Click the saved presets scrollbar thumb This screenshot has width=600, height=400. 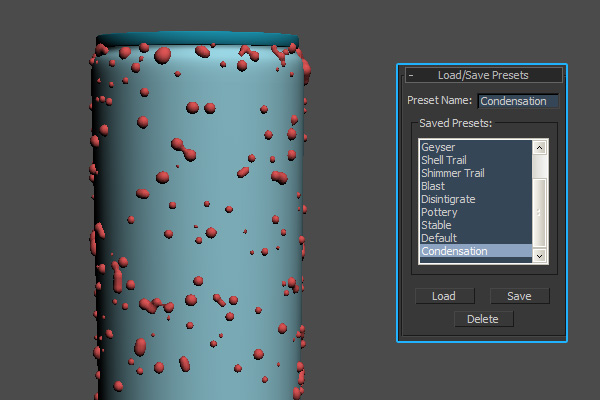[540, 212]
